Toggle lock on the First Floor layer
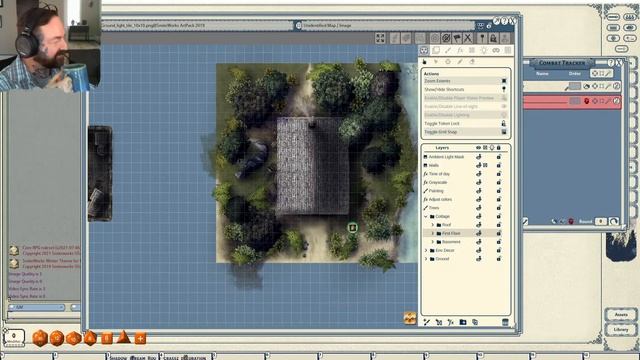This screenshot has width=640, height=360. pos(499,233)
